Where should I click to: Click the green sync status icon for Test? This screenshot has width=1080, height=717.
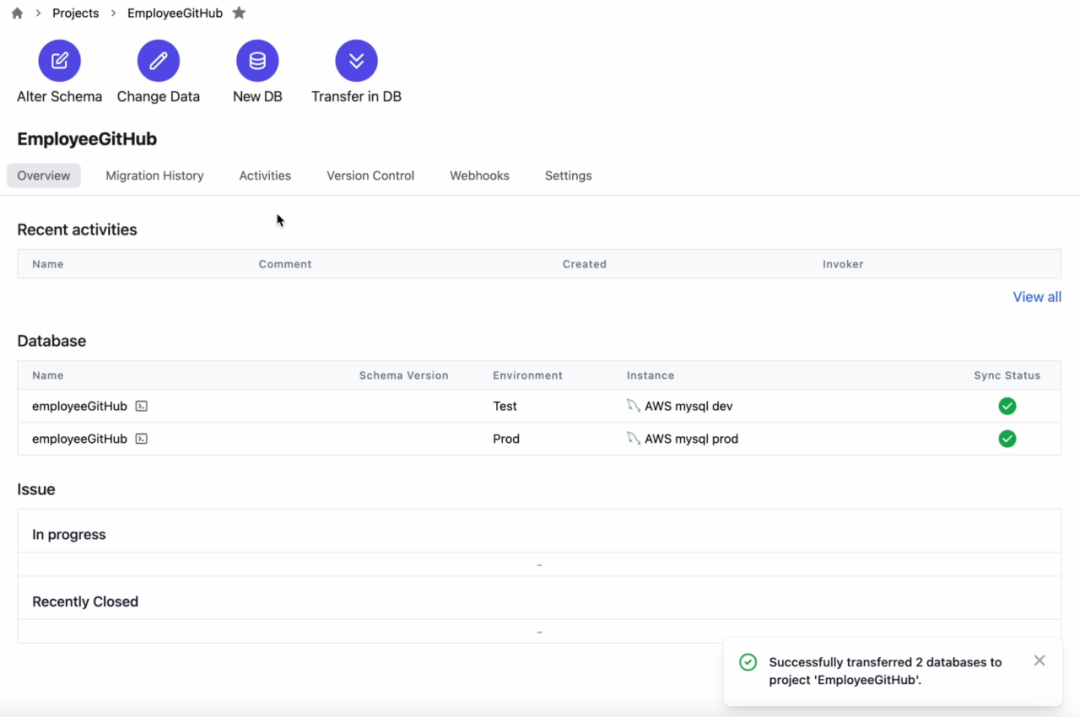(1007, 406)
